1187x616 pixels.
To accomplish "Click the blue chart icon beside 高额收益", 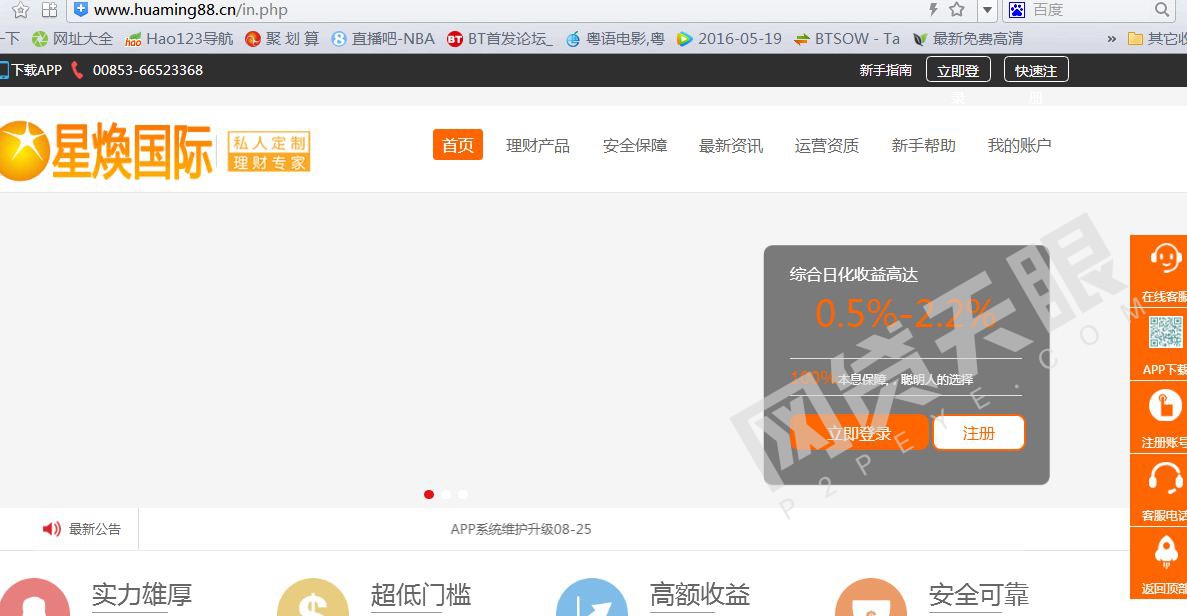I will [x=592, y=598].
